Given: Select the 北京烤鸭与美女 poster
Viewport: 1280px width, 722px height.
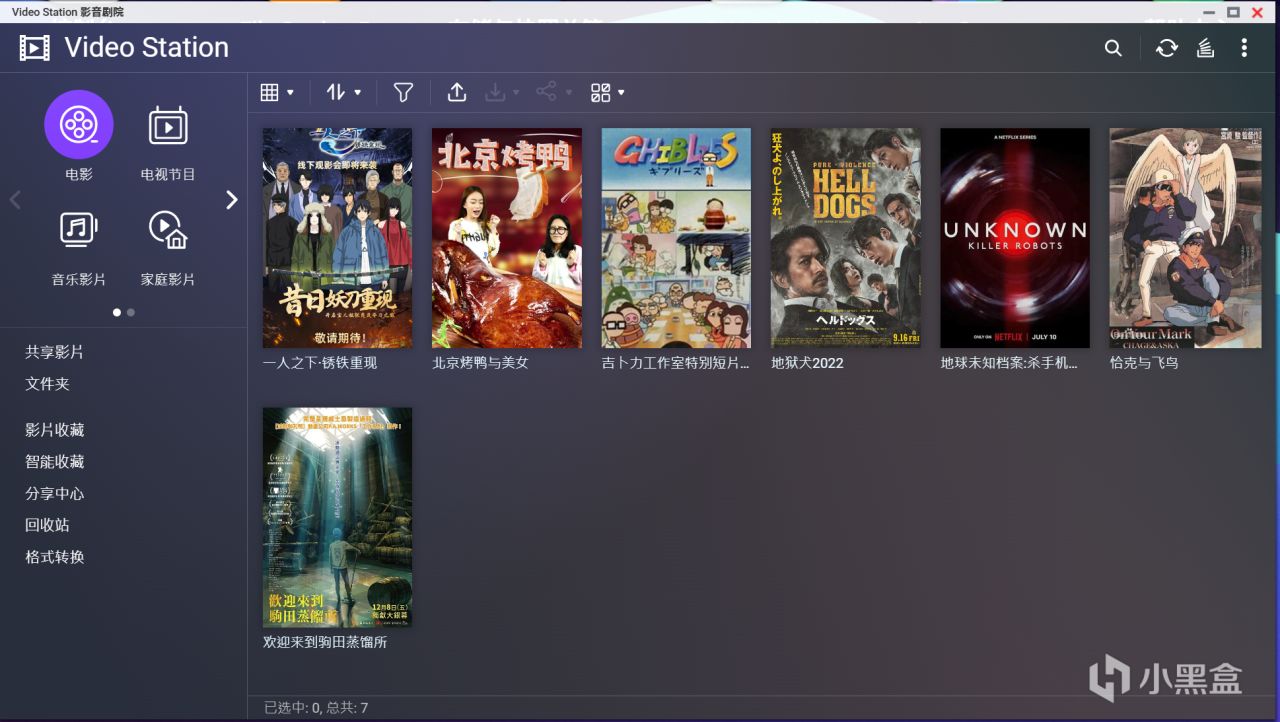Looking at the screenshot, I should tap(507, 238).
